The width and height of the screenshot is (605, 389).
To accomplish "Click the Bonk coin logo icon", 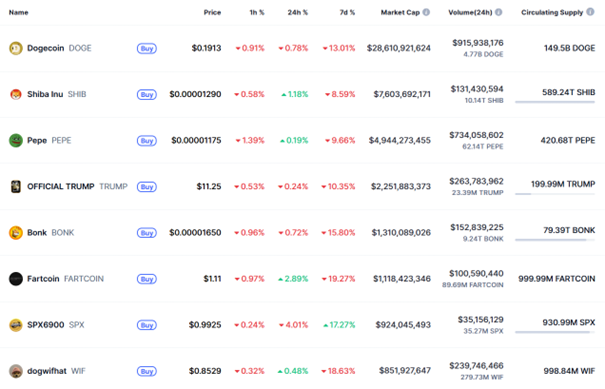I will [16, 233].
